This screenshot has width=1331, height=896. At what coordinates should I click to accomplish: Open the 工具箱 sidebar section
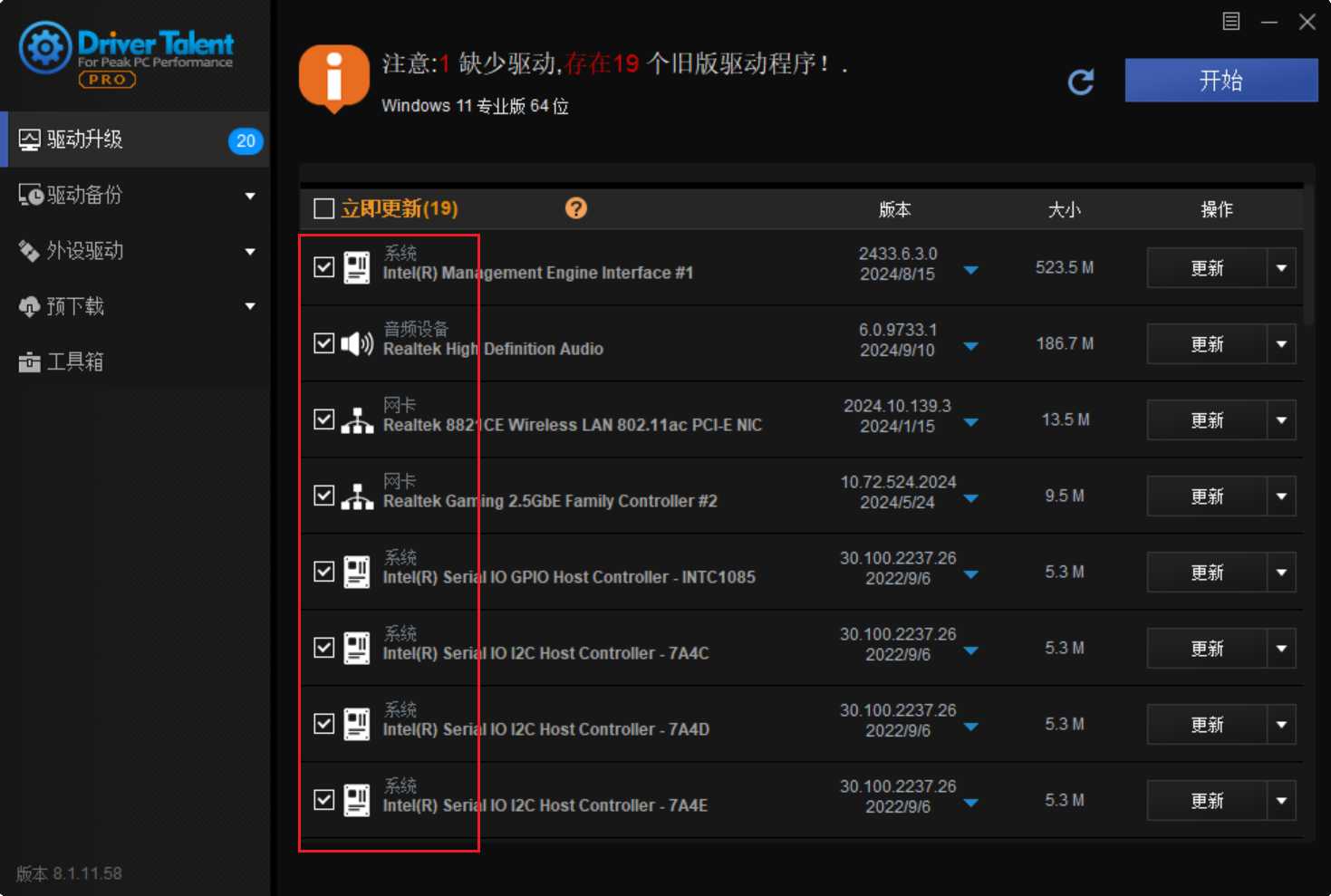pyautogui.click(x=135, y=361)
